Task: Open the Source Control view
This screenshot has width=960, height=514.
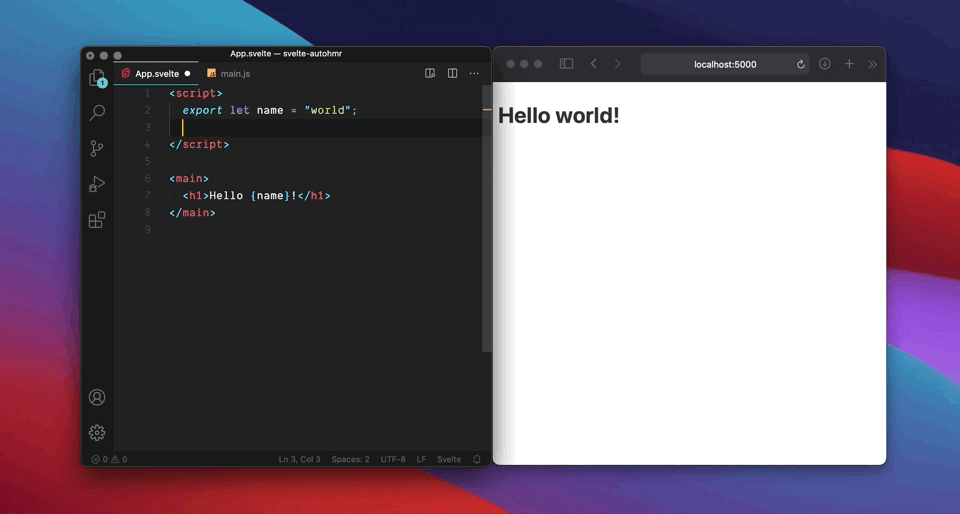Action: coord(97,148)
